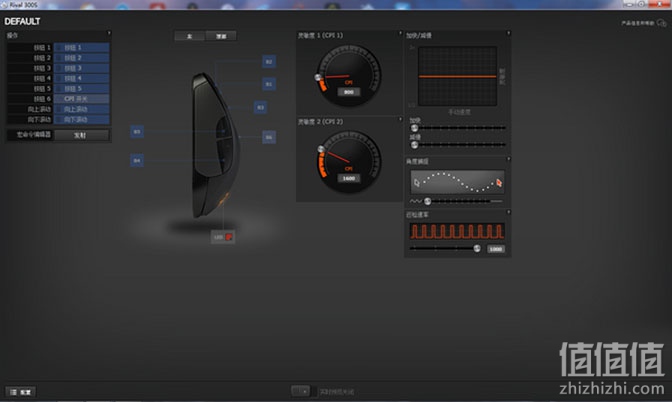The width and height of the screenshot is (672, 402).
Task: Click the deceleration slider handle
Action: (x=414, y=145)
